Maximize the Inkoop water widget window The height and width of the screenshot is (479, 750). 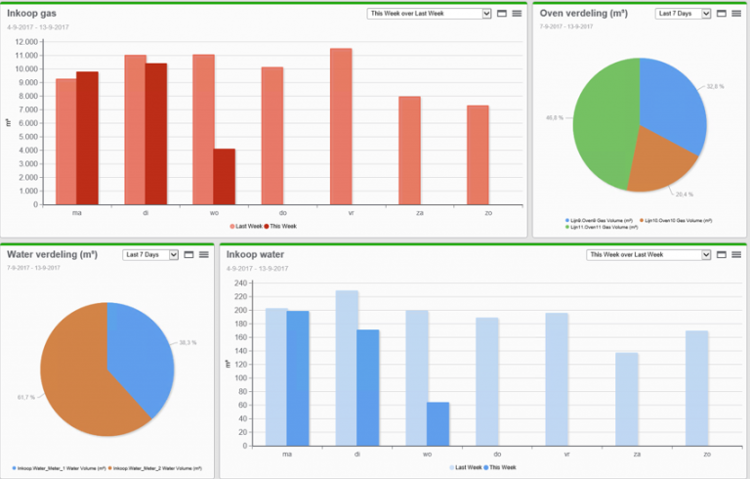tap(721, 255)
